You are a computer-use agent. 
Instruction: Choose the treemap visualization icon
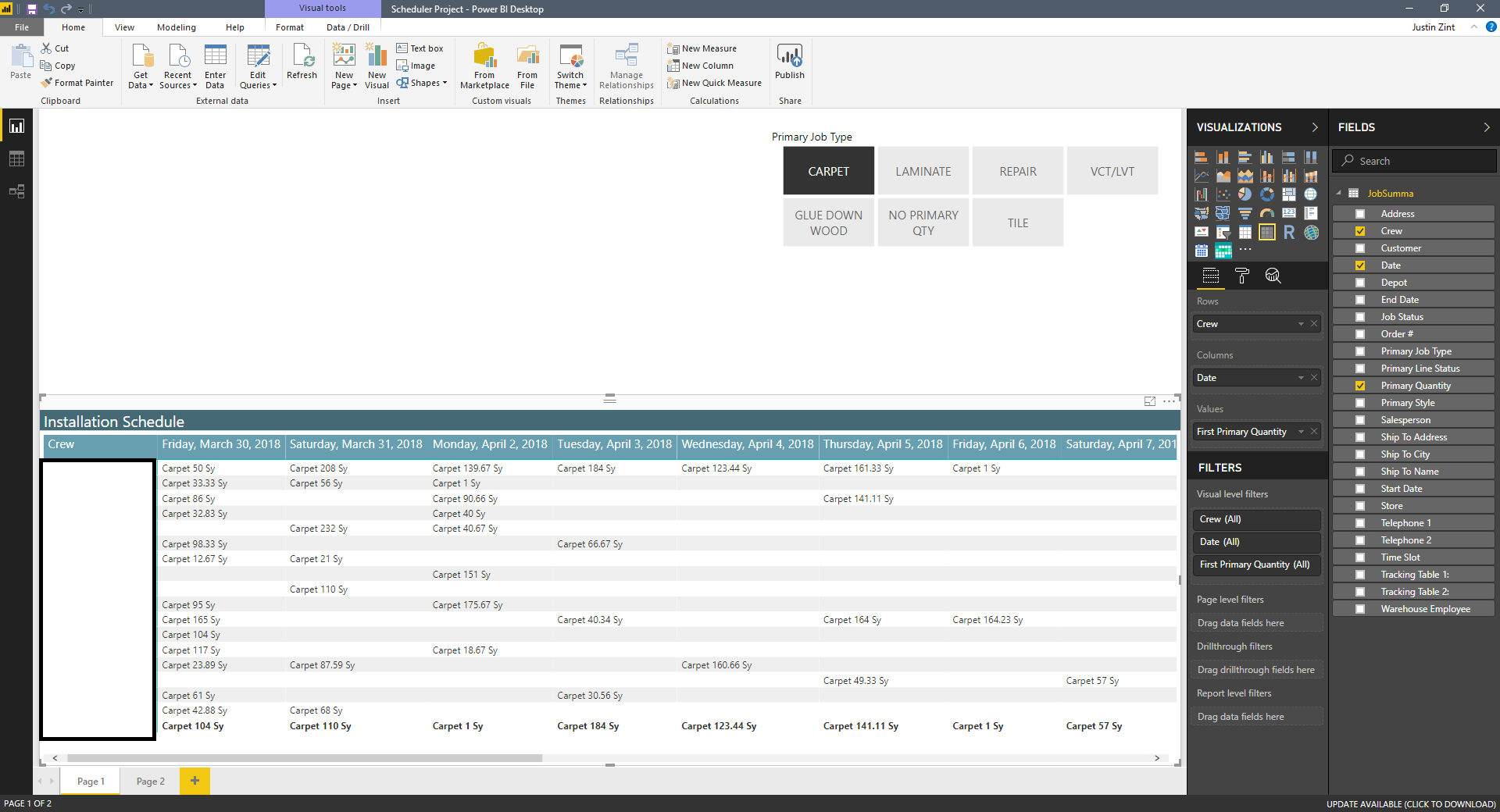point(1288,194)
